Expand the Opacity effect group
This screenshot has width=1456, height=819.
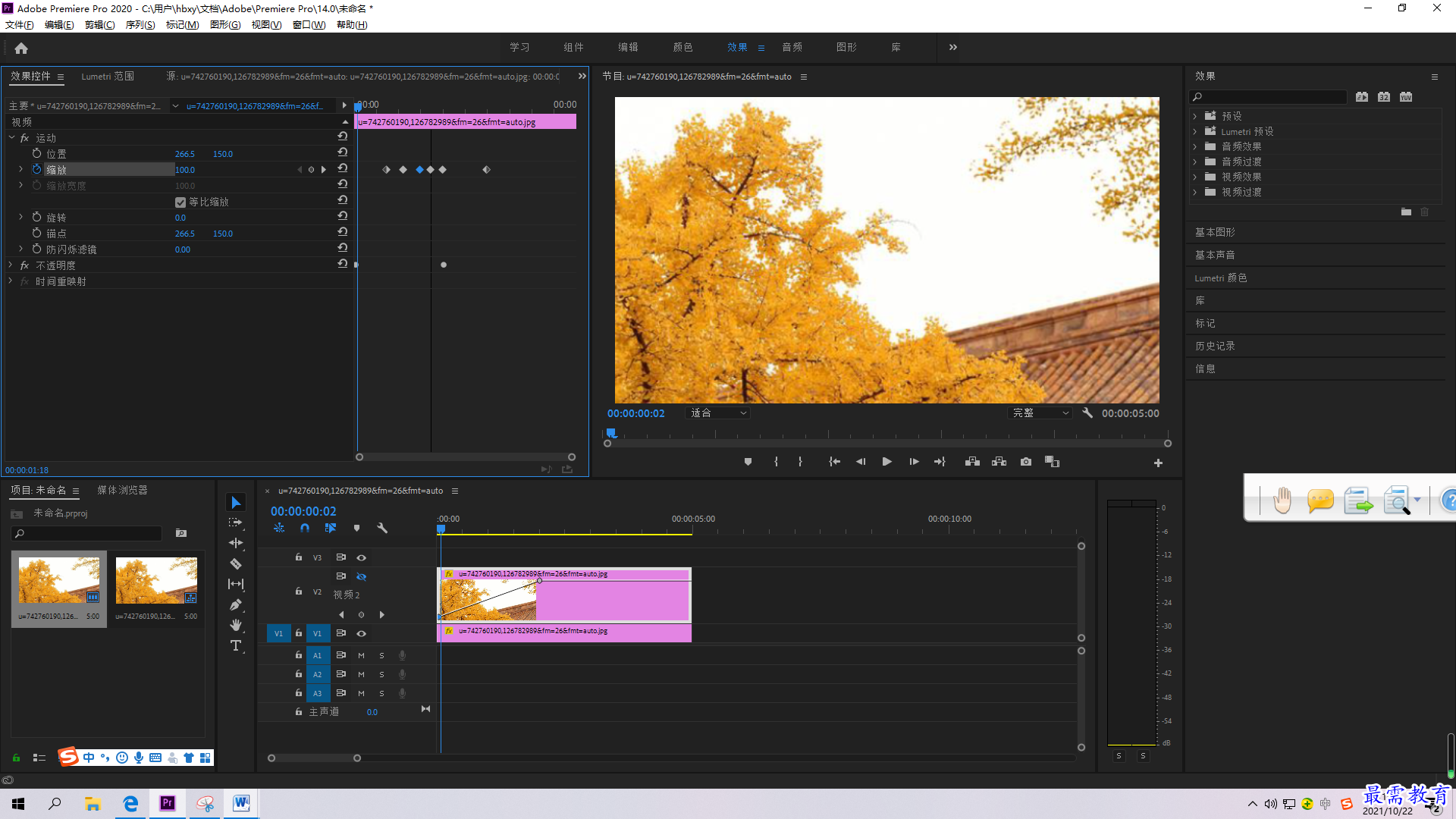[x=11, y=265]
